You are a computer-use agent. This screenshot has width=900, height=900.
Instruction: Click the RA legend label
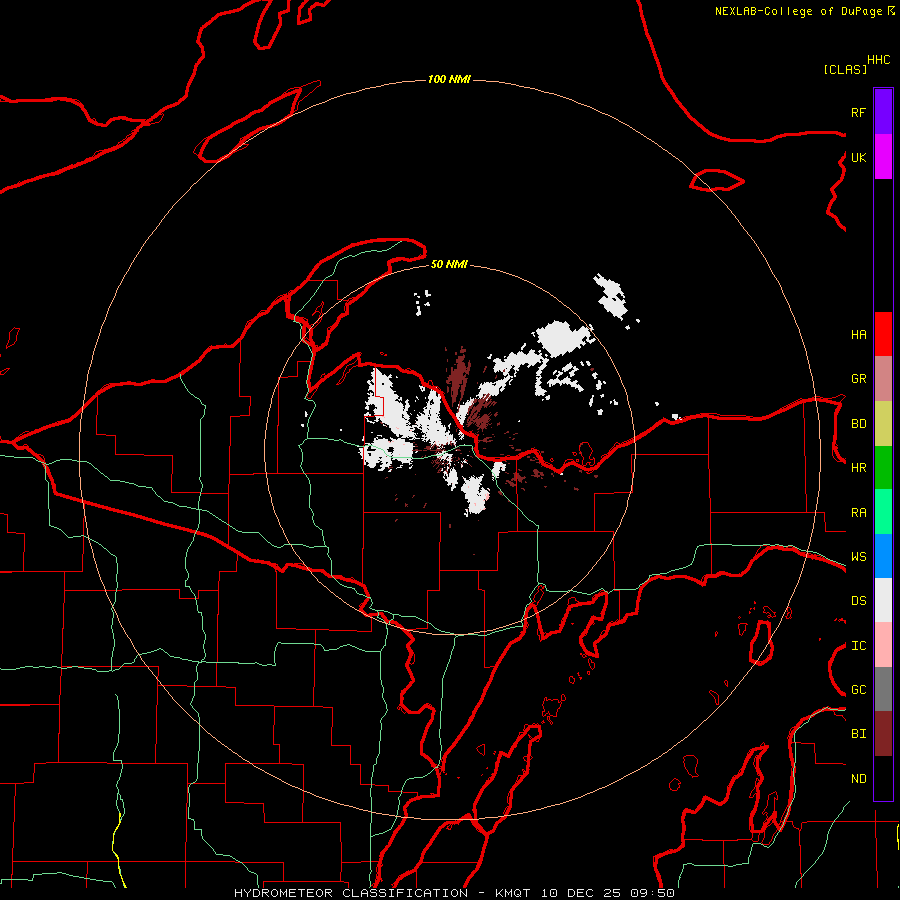click(858, 513)
